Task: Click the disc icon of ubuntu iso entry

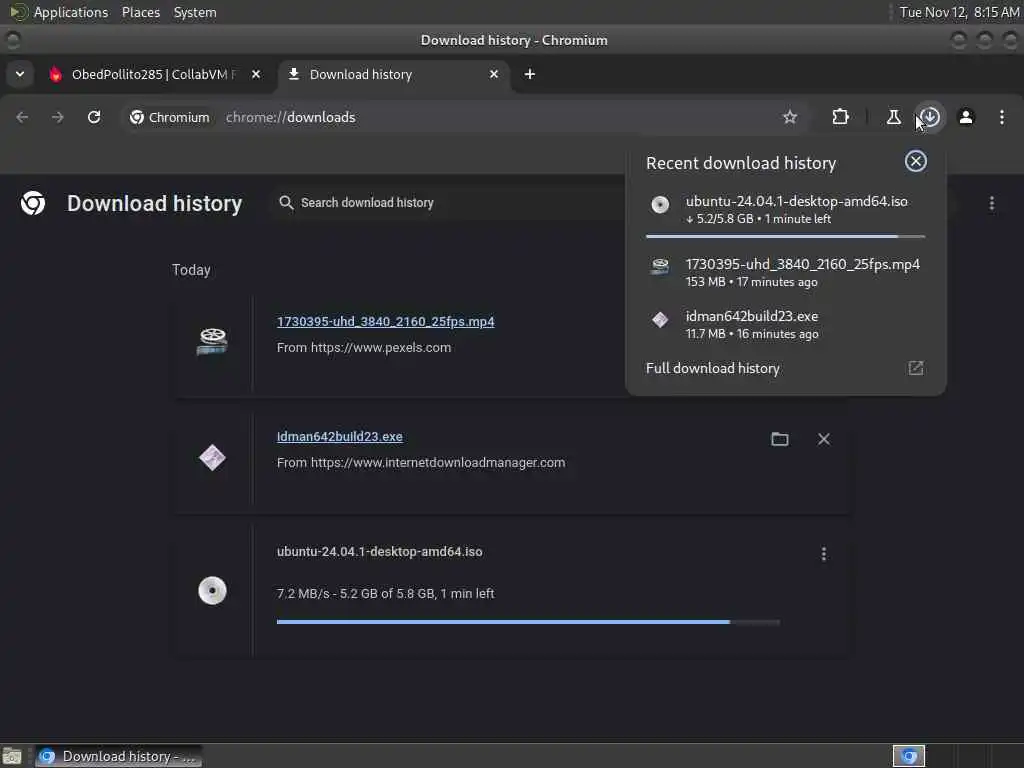Action: (212, 591)
